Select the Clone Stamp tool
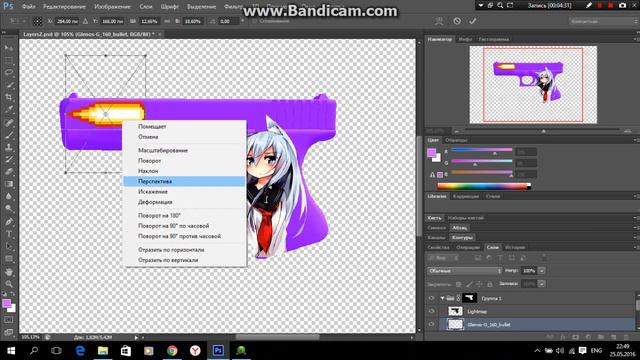The width and height of the screenshot is (640, 360). (9, 147)
